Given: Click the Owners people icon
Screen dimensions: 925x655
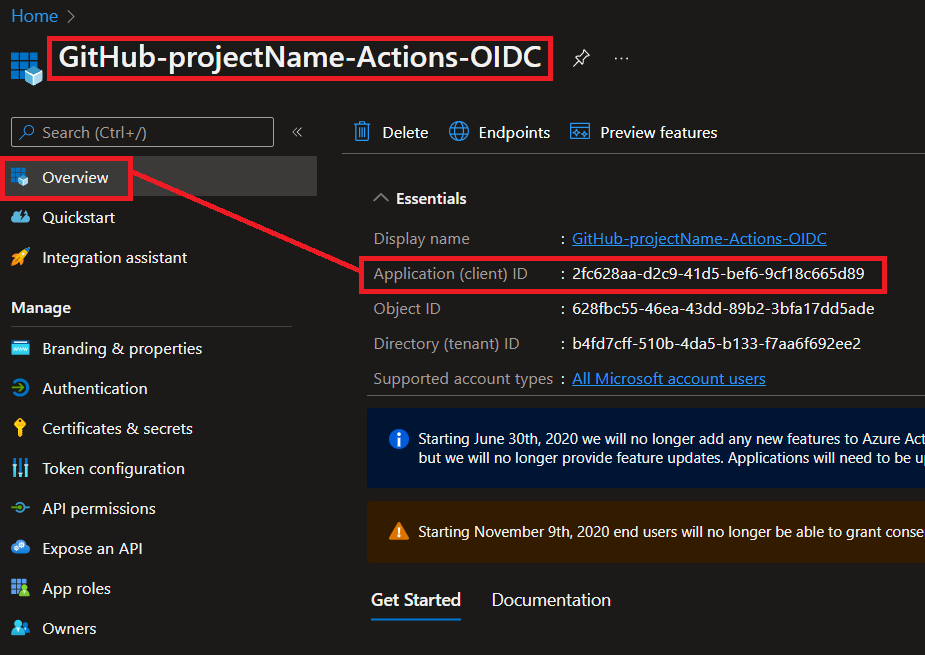Looking at the screenshot, I should coord(21,628).
